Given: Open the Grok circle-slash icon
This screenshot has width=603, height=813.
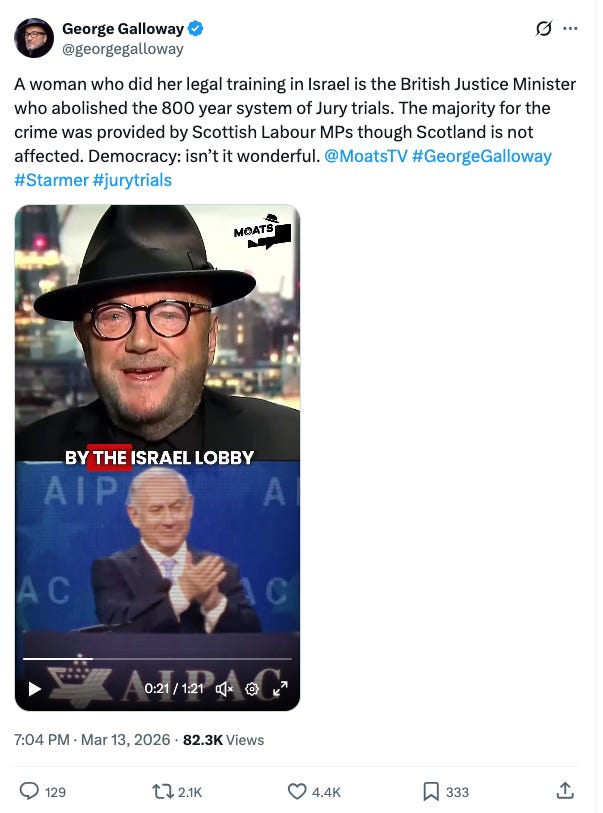Looking at the screenshot, I should tap(543, 29).
